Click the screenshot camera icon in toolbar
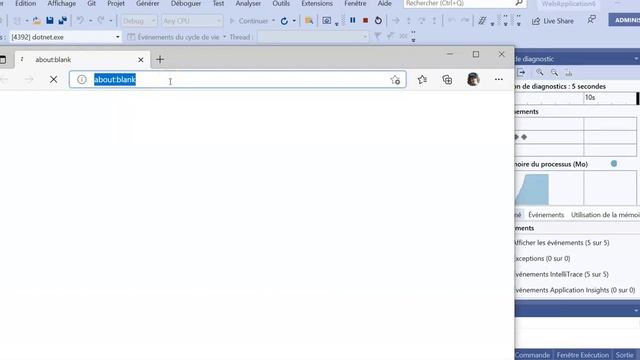Screen dimensions: 640x360 pyautogui.click(x=327, y=21)
